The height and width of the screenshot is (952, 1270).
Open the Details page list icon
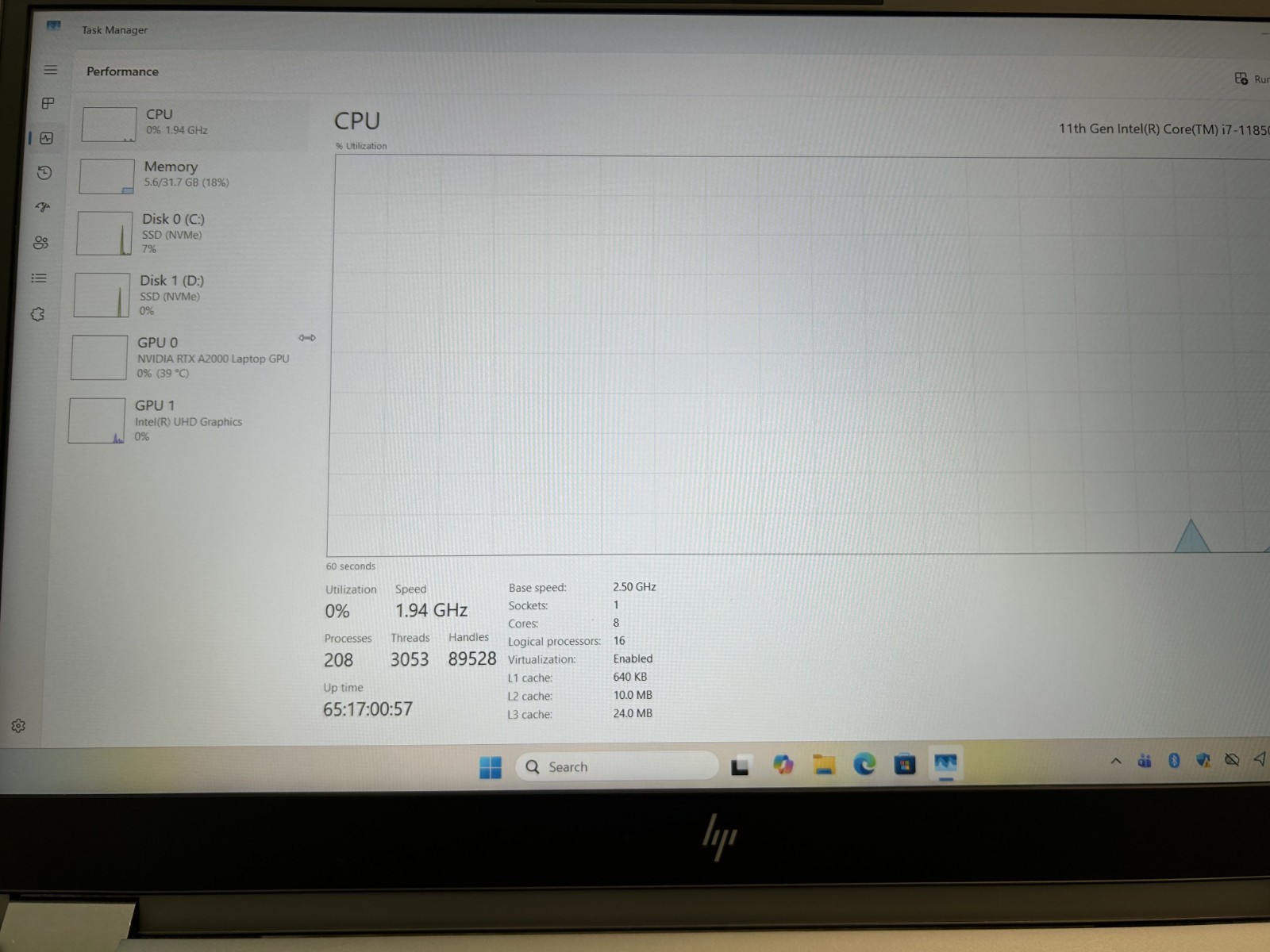[39, 278]
